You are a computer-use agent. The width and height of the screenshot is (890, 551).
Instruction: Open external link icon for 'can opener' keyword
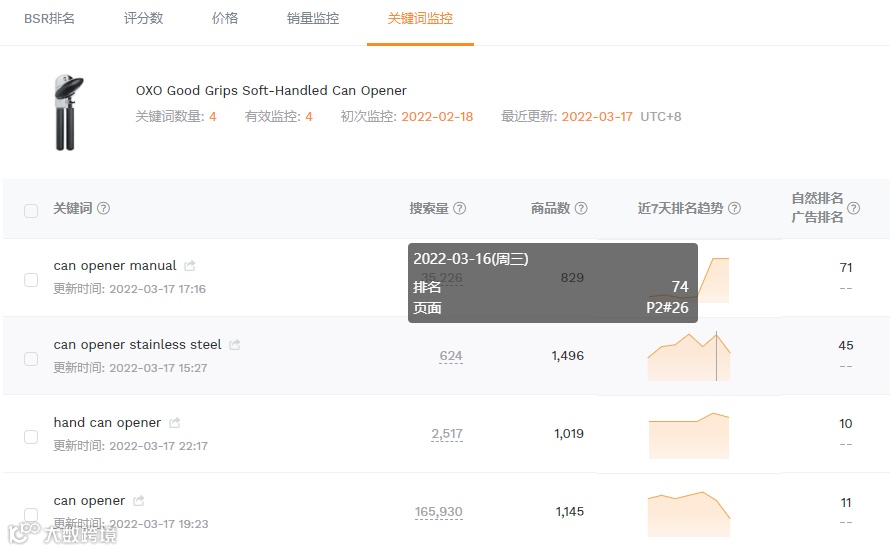coord(138,500)
